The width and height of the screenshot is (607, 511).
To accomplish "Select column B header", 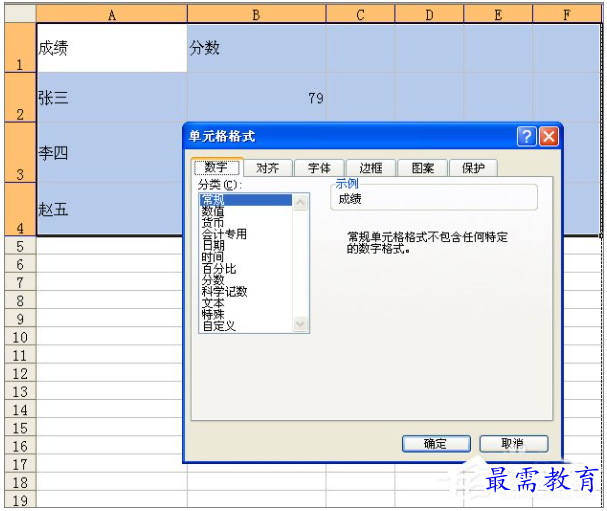I will tap(257, 15).
